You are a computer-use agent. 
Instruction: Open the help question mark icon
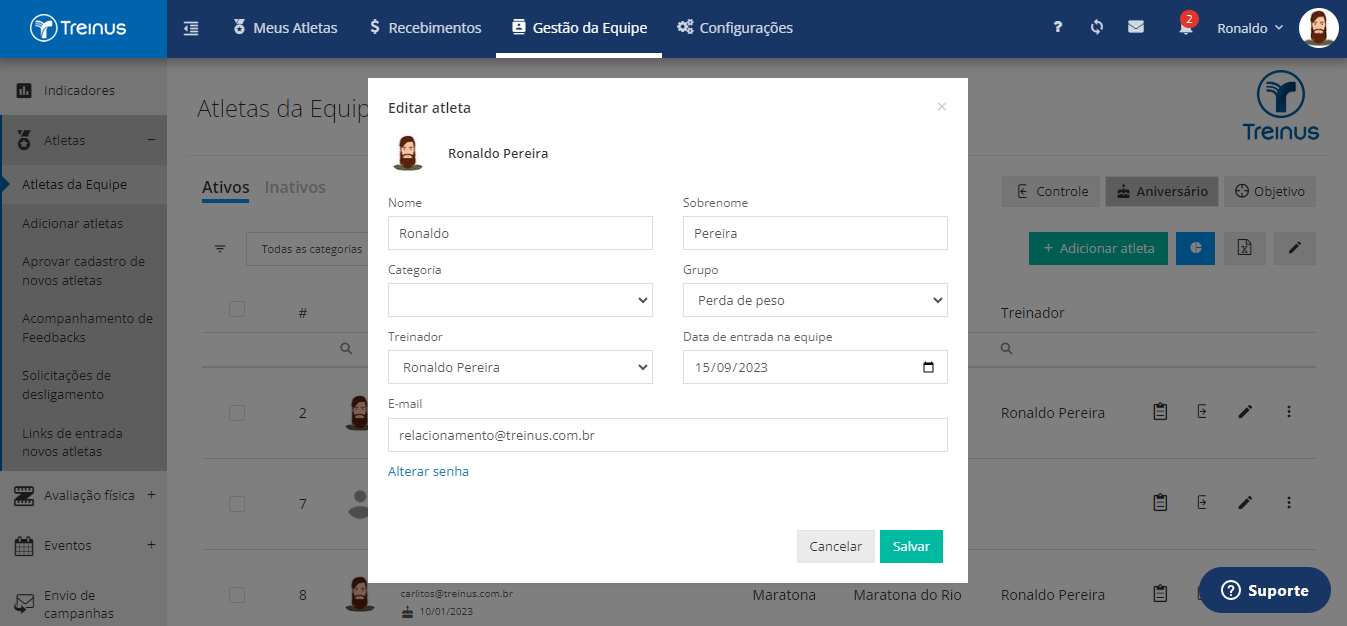coord(1058,28)
